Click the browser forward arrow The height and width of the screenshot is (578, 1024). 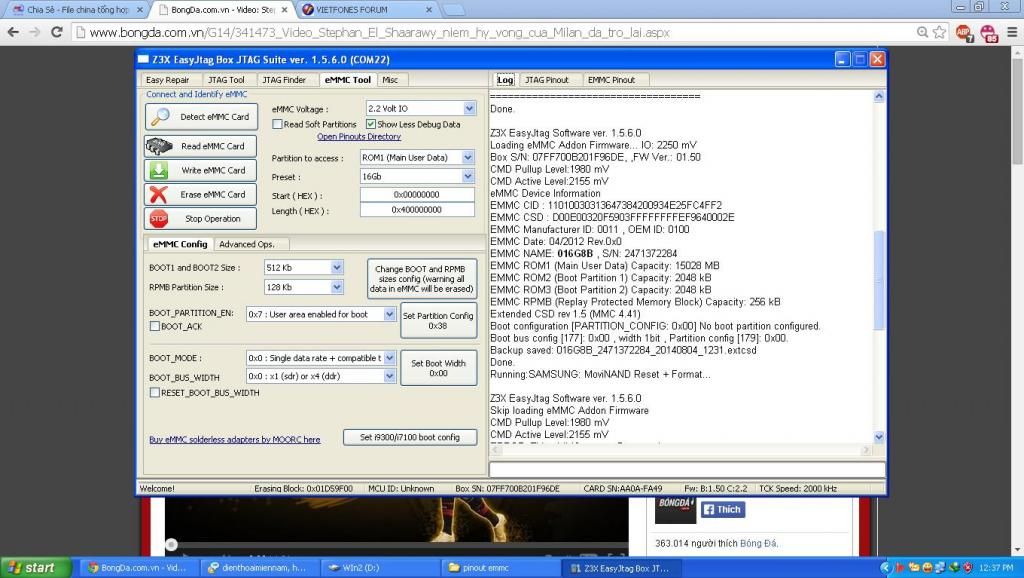[35, 32]
